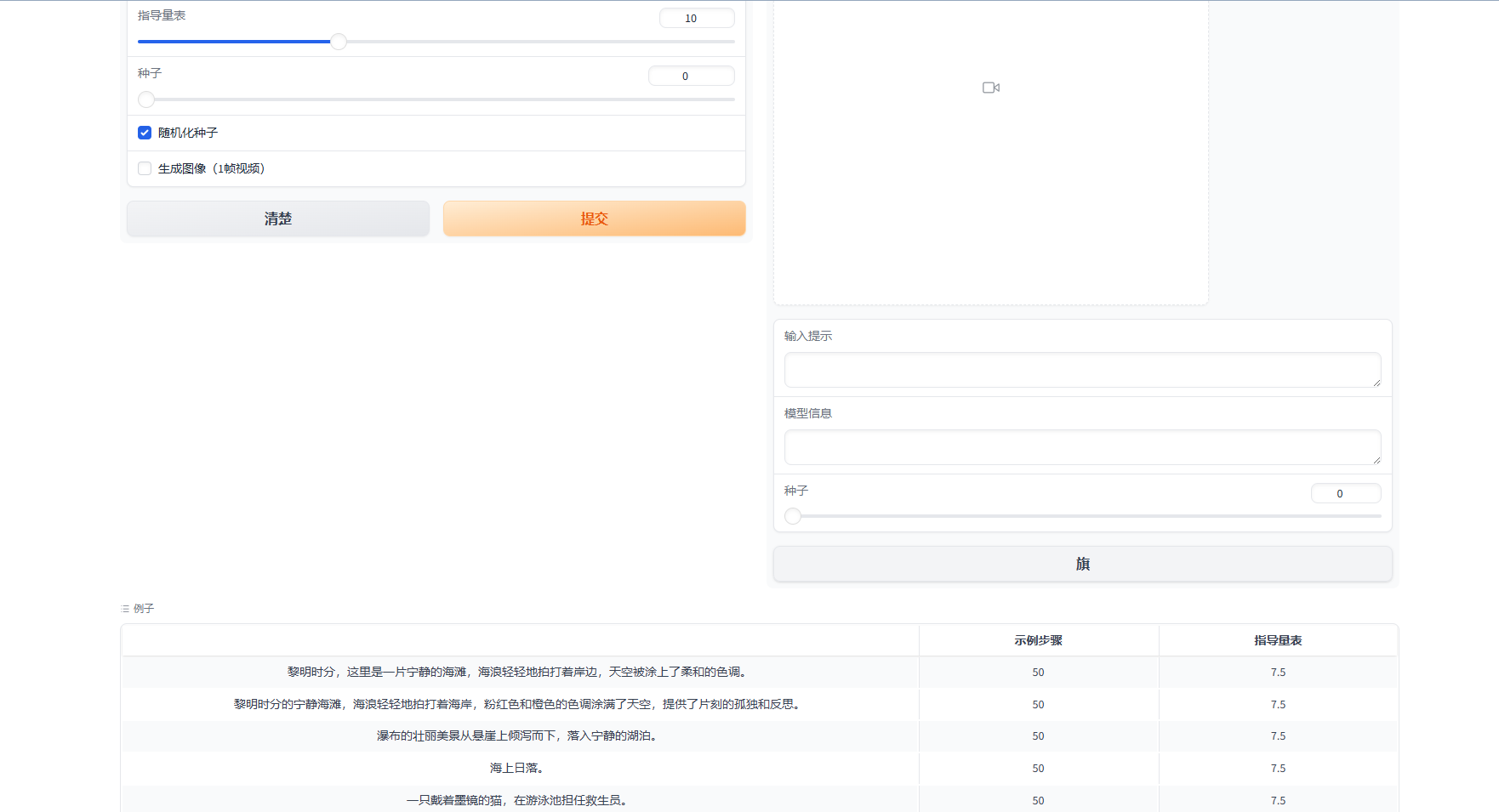Focus the output 种子 number field
This screenshot has width=1499, height=812.
point(1346,493)
